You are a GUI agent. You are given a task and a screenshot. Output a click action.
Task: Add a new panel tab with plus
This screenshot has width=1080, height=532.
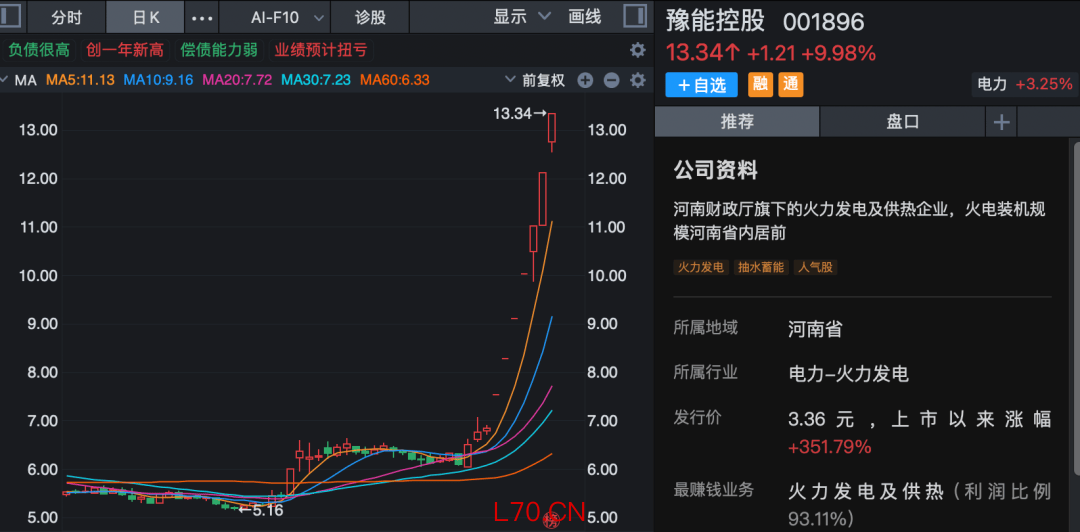tap(1001, 123)
